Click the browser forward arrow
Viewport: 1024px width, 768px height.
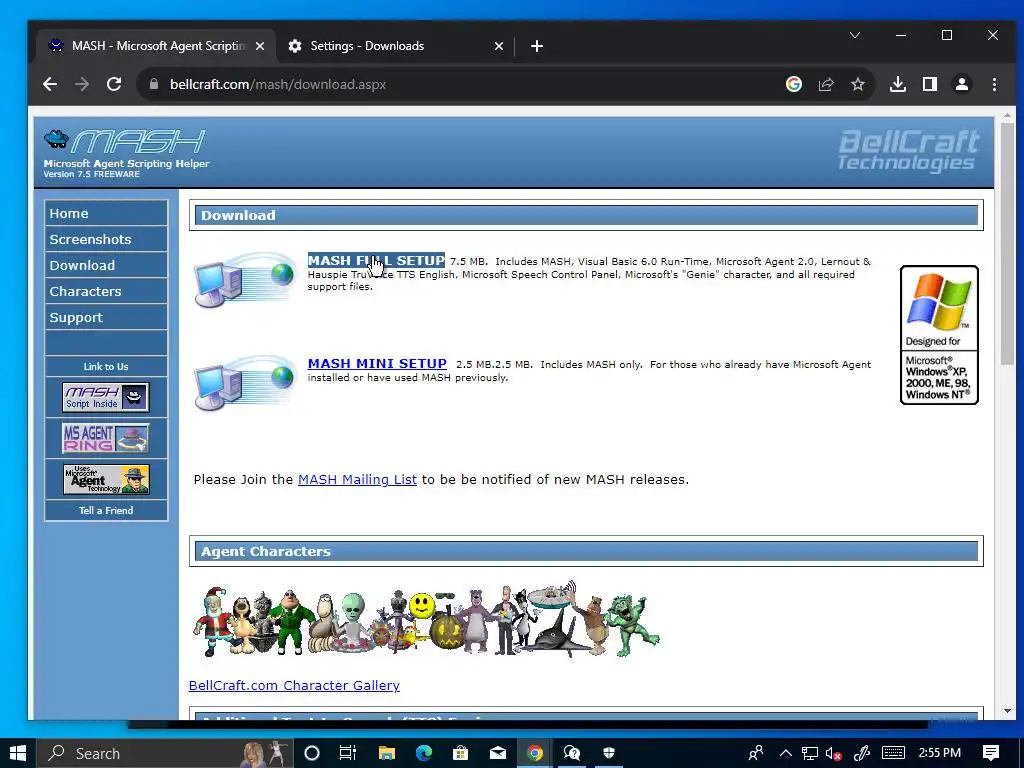click(x=82, y=84)
